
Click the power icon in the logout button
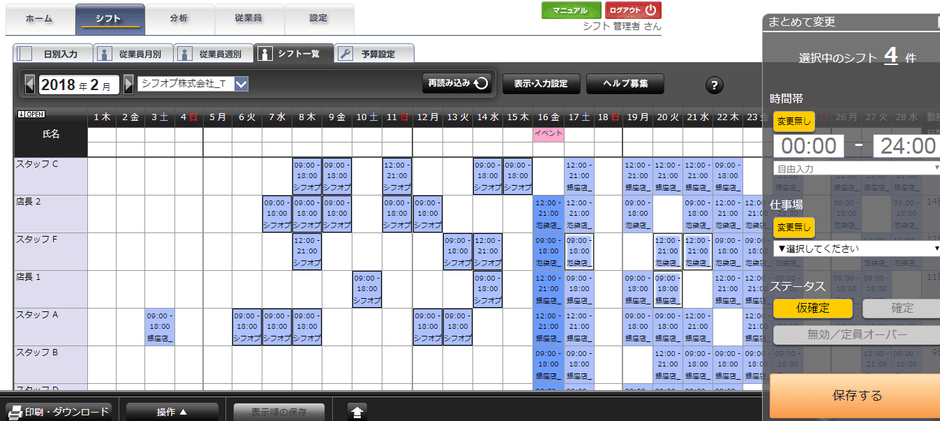650,10
